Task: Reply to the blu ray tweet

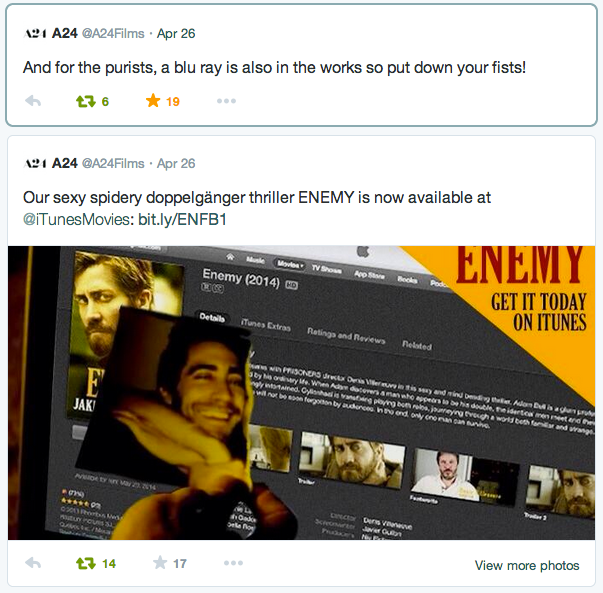Action: (x=33, y=101)
